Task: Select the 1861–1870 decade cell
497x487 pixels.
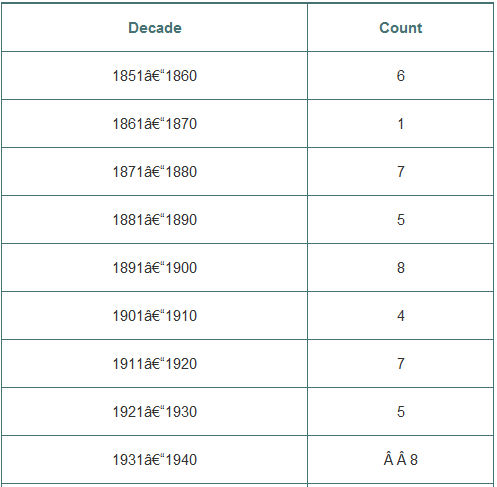Action: click(155, 124)
